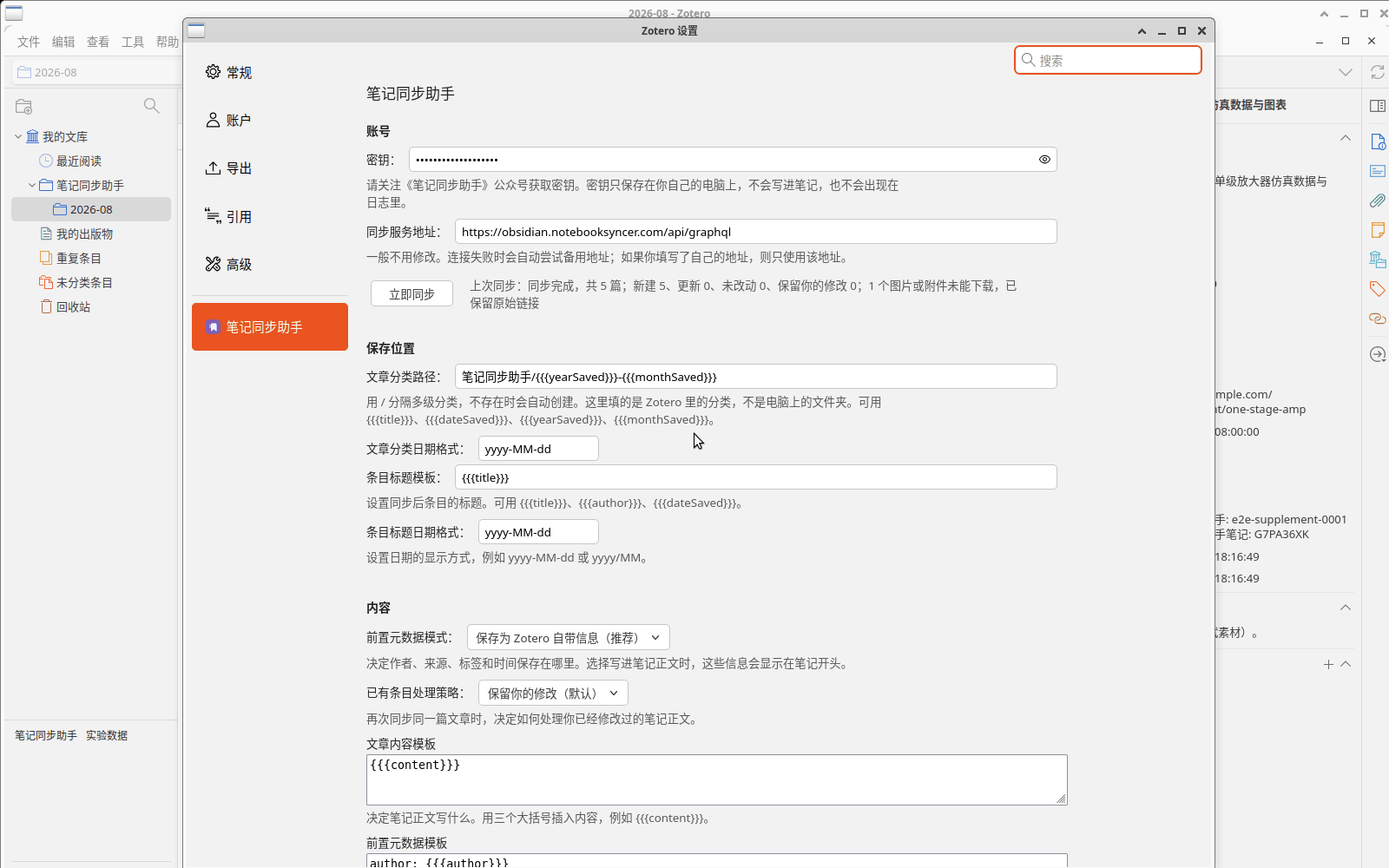Click the Info section icon in side rail
The width and height of the screenshot is (1389, 868).
pos(1378,141)
